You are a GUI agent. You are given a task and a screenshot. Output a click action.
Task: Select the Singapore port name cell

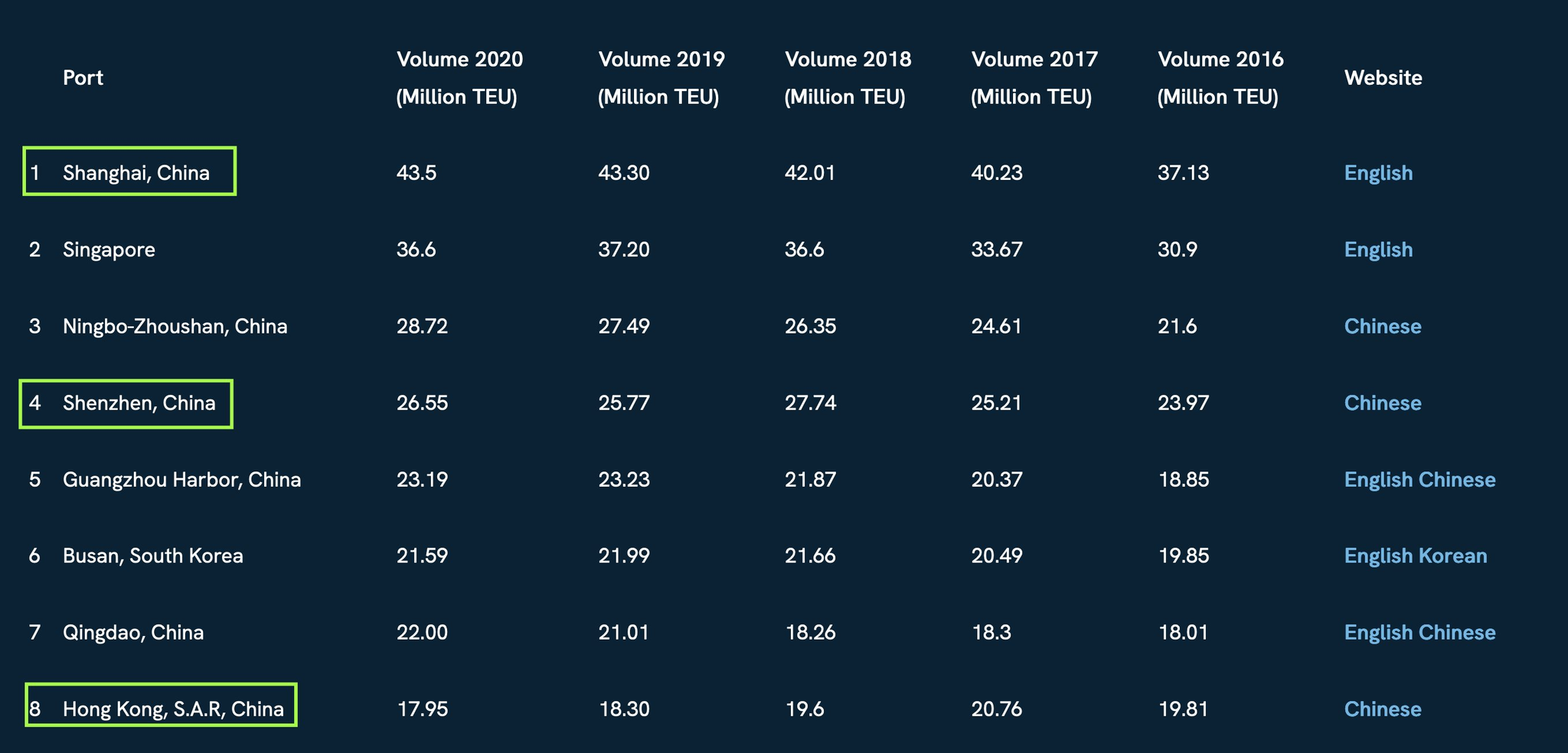pos(109,249)
